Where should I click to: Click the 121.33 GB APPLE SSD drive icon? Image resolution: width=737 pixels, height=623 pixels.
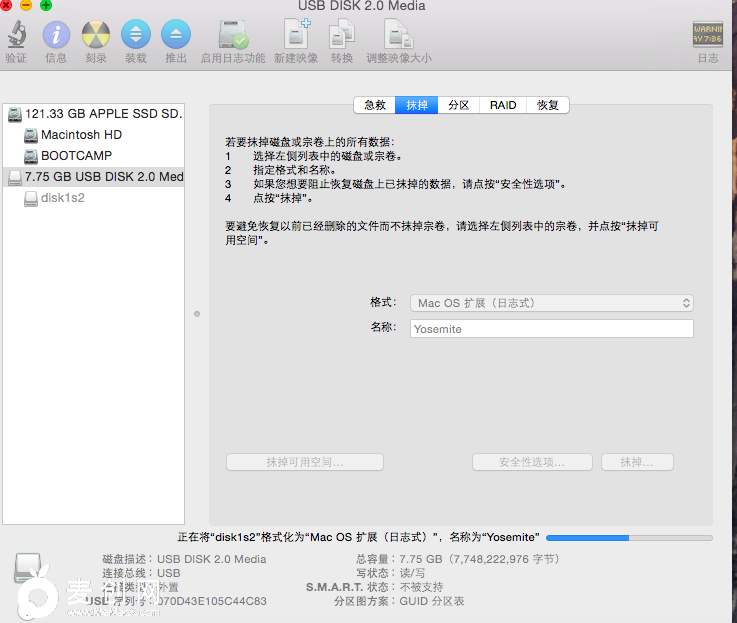coord(15,114)
